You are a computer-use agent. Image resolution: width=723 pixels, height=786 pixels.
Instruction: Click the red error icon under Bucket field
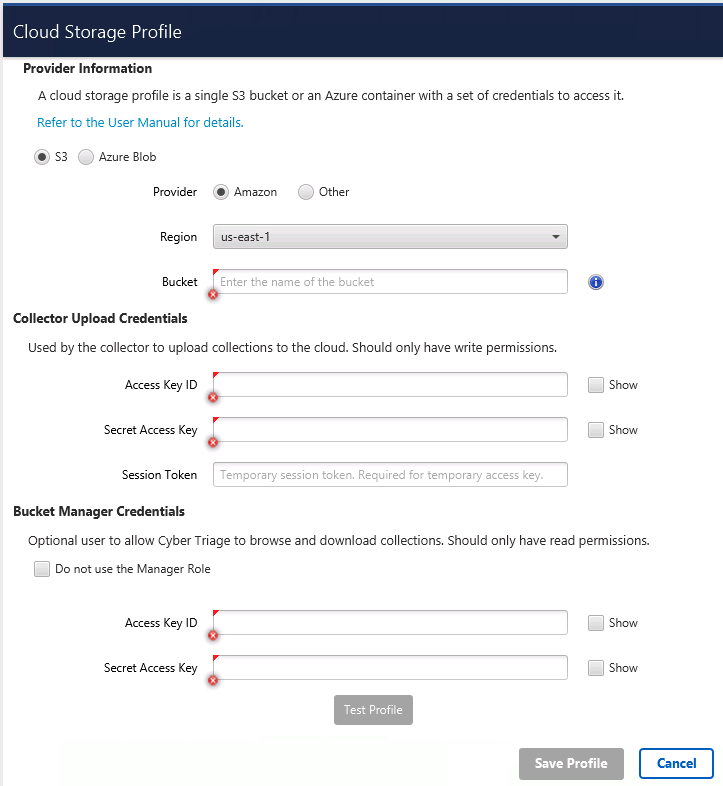pos(213,294)
